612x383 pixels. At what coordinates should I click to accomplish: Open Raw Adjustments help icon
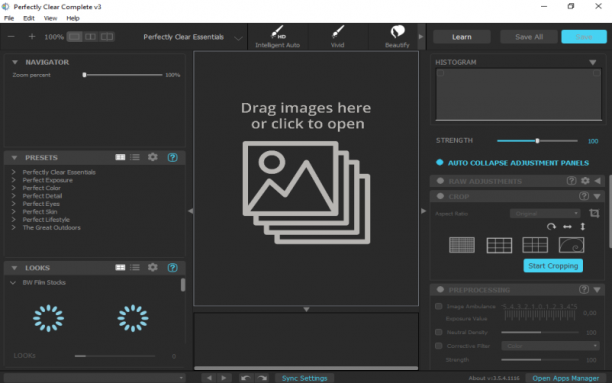(x=571, y=181)
